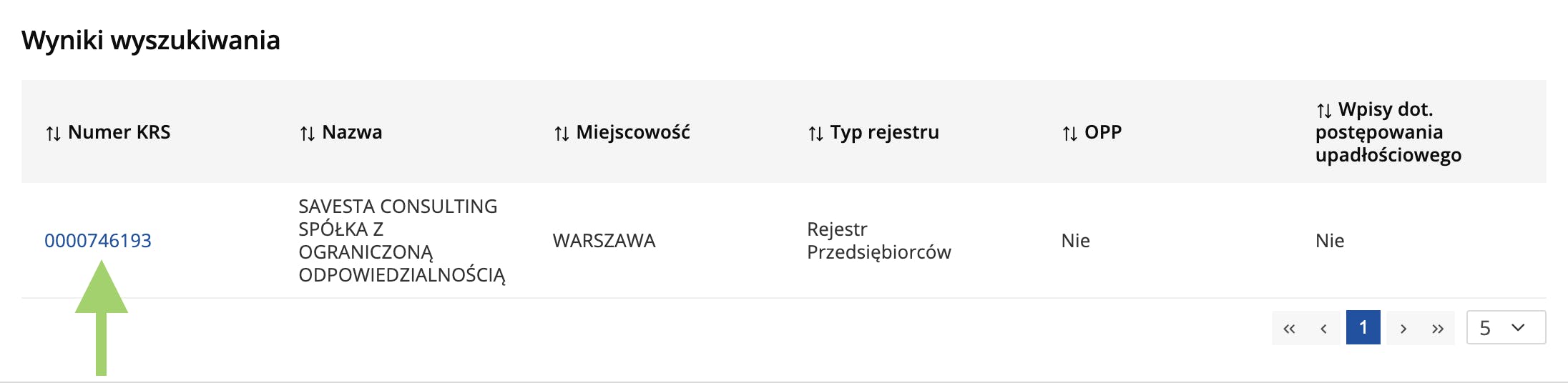
Task: Sort by OPP using its arrows icon
Action: pos(1069,134)
